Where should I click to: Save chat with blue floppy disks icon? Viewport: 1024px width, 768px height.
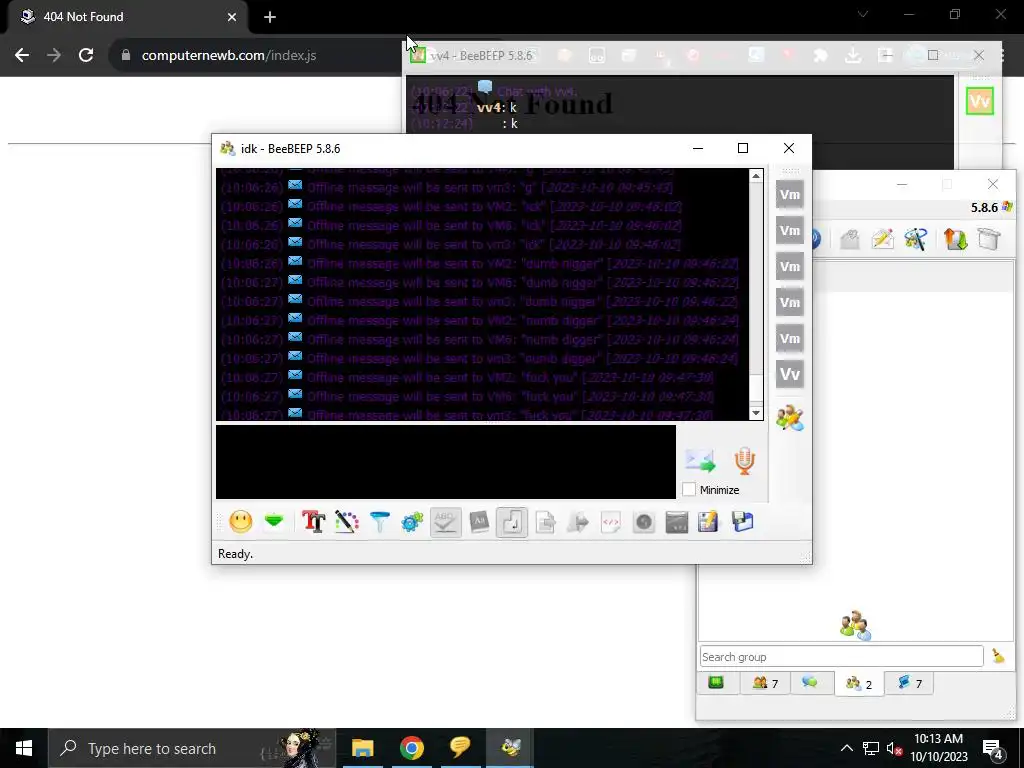(743, 522)
